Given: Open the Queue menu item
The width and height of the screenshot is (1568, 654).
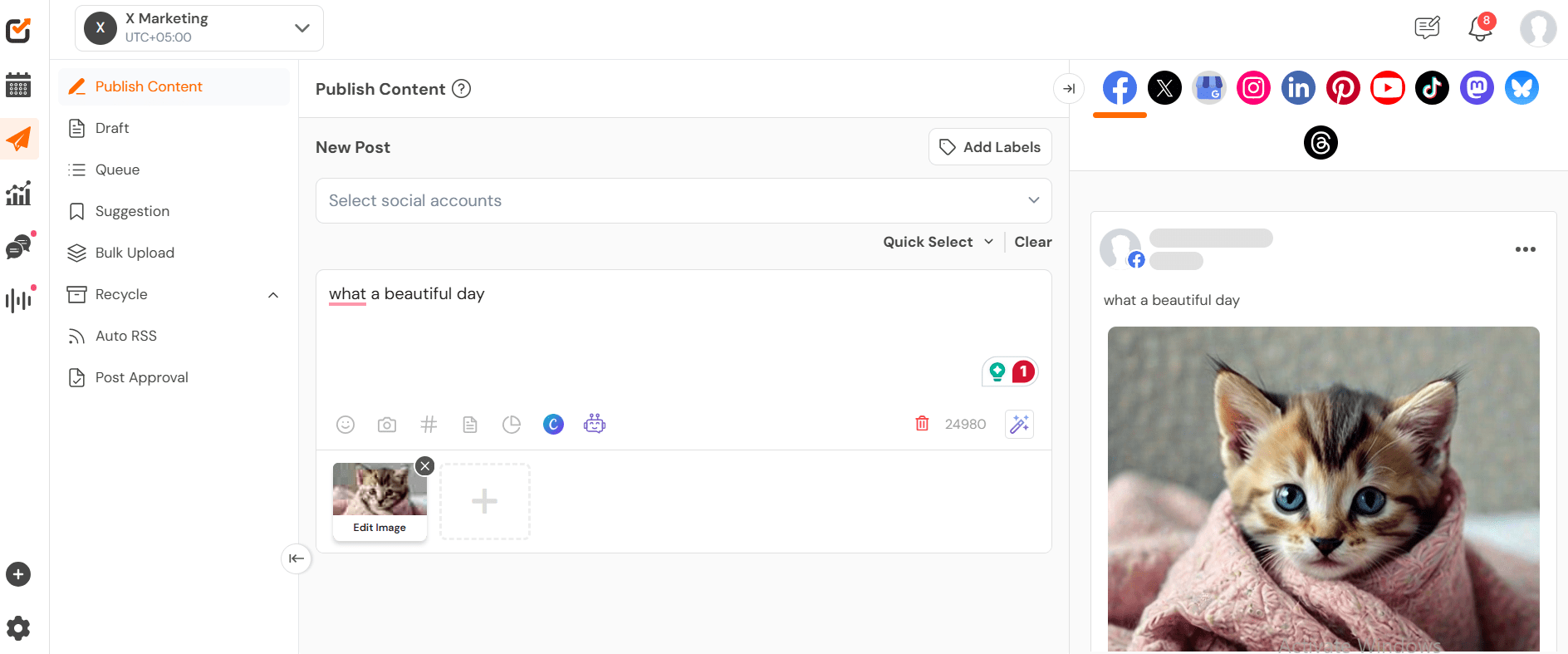Looking at the screenshot, I should (x=174, y=170).
